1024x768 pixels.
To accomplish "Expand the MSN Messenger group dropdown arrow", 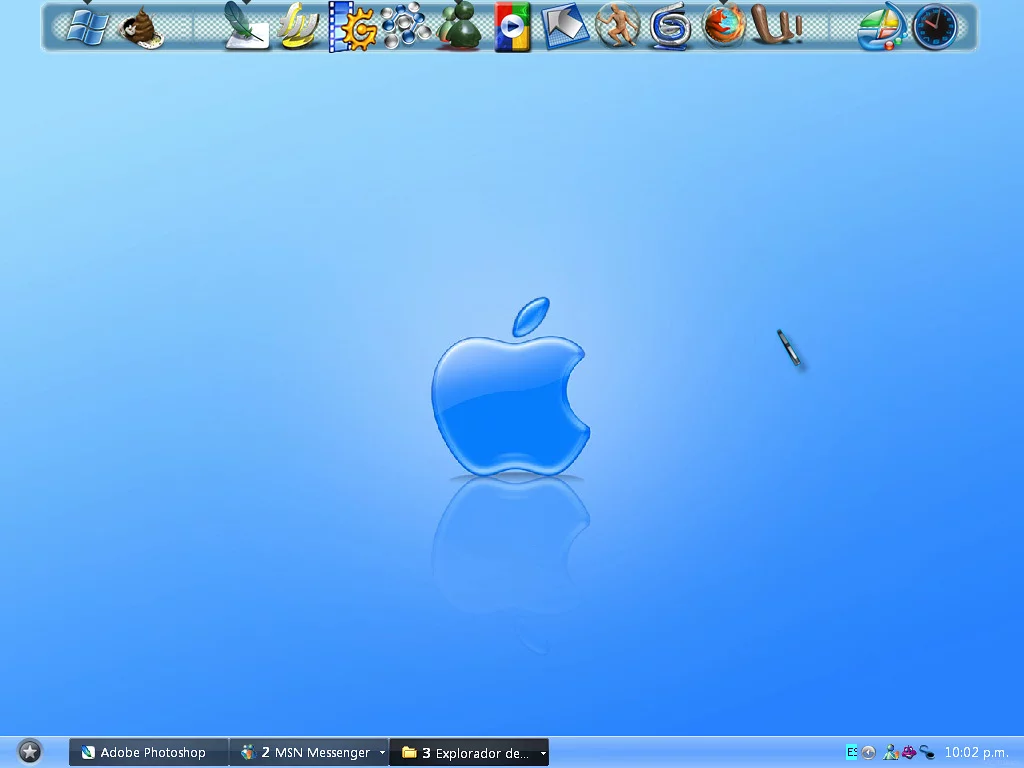I will tap(382, 753).
